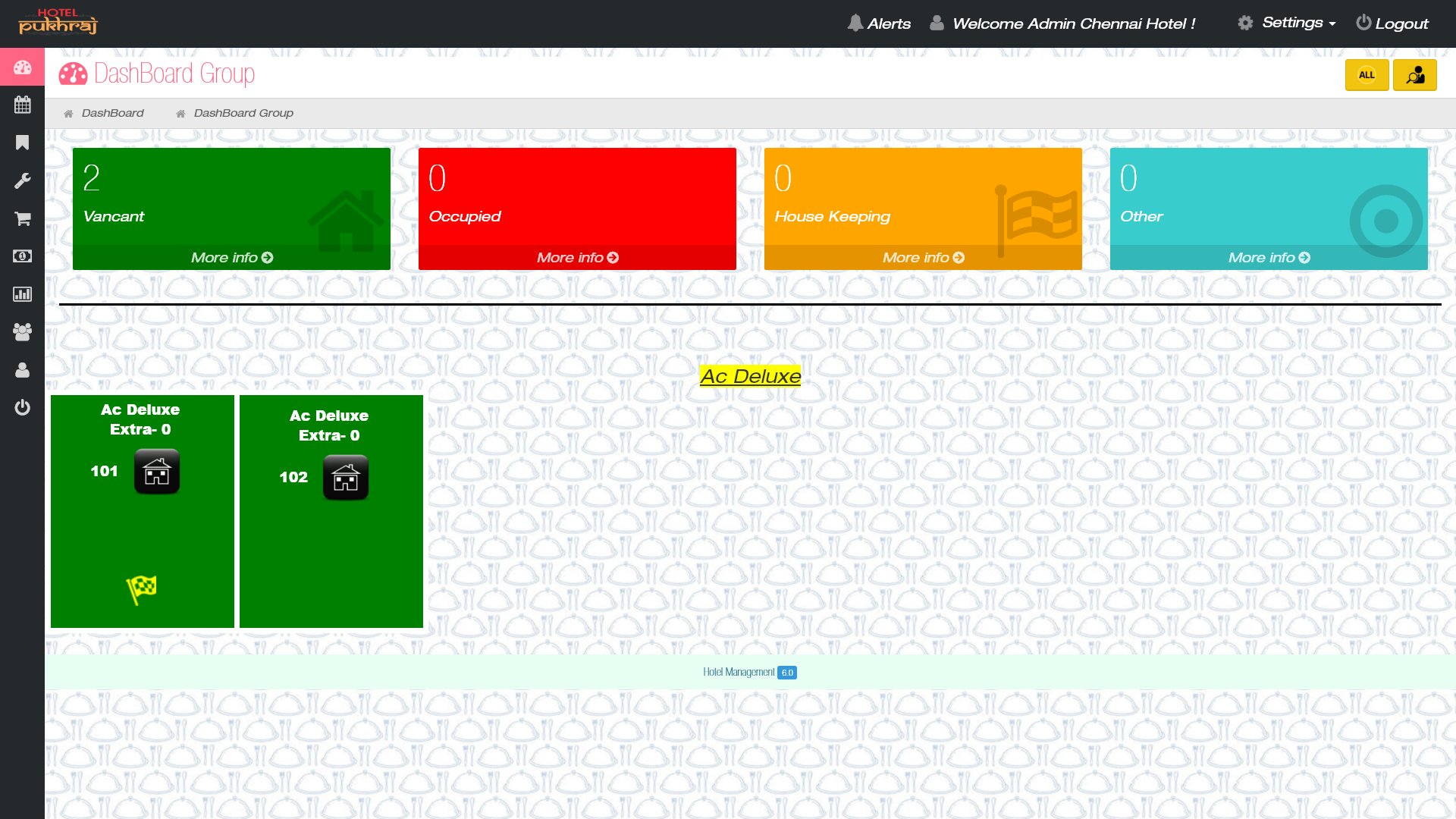
Task: Expand the Settings dropdown menu
Action: (1287, 23)
